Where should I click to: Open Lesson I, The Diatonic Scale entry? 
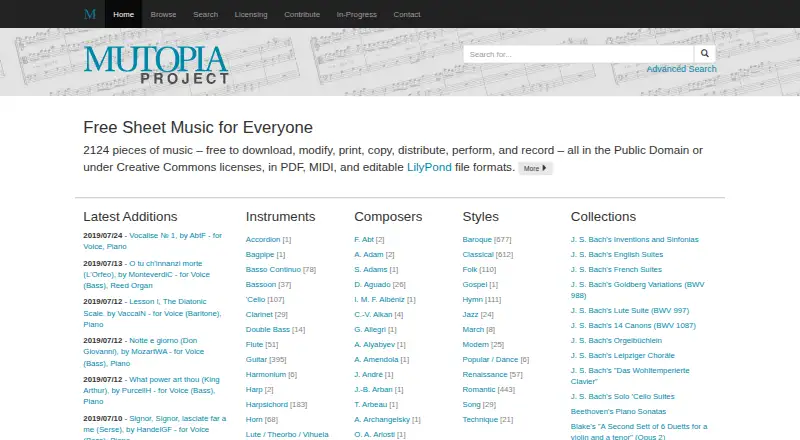coord(152,313)
